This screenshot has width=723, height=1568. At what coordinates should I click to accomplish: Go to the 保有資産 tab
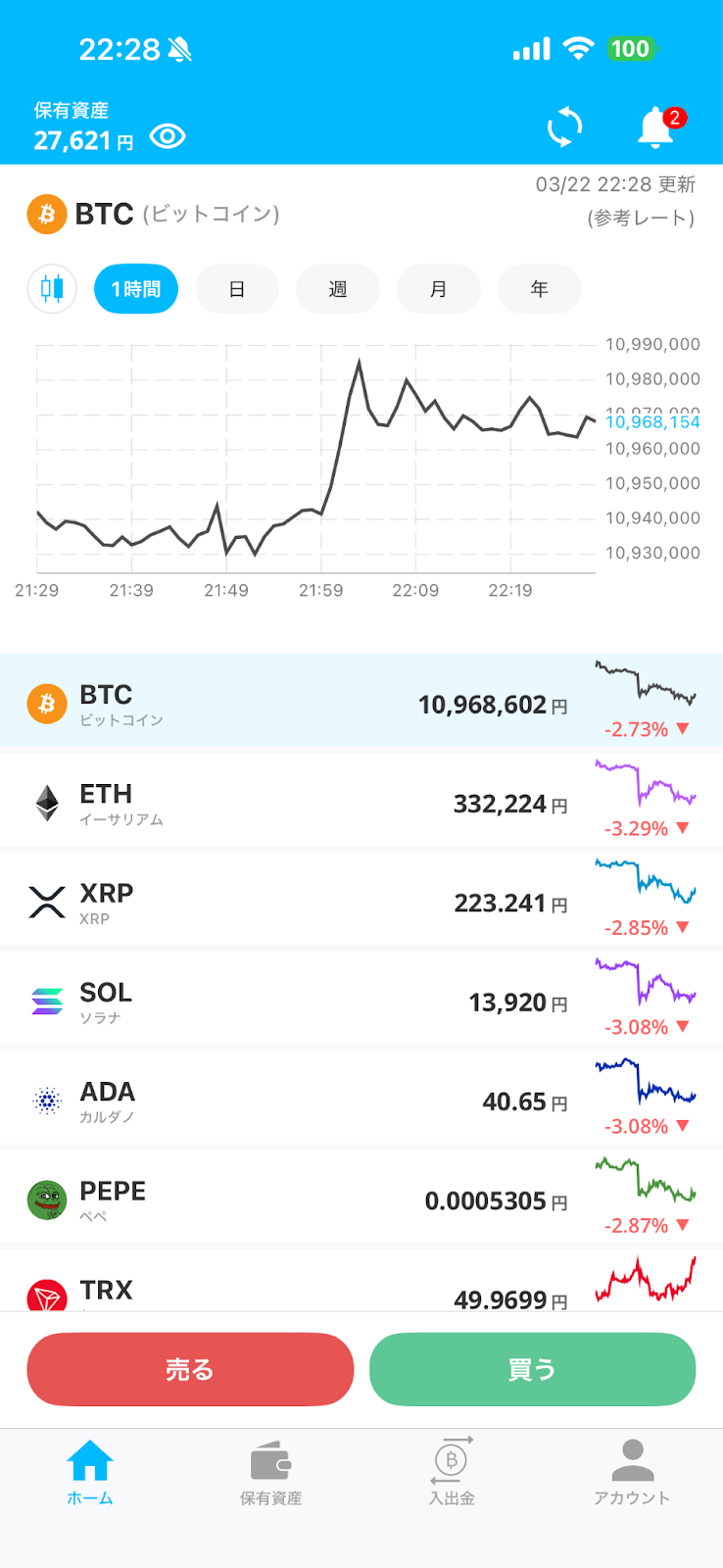(271, 1473)
